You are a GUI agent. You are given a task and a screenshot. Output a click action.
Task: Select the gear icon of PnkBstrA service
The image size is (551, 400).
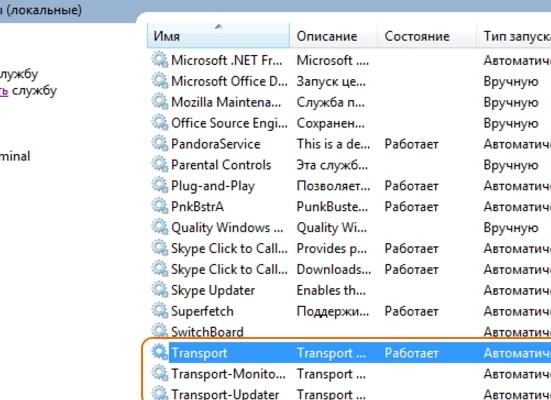[160, 206]
